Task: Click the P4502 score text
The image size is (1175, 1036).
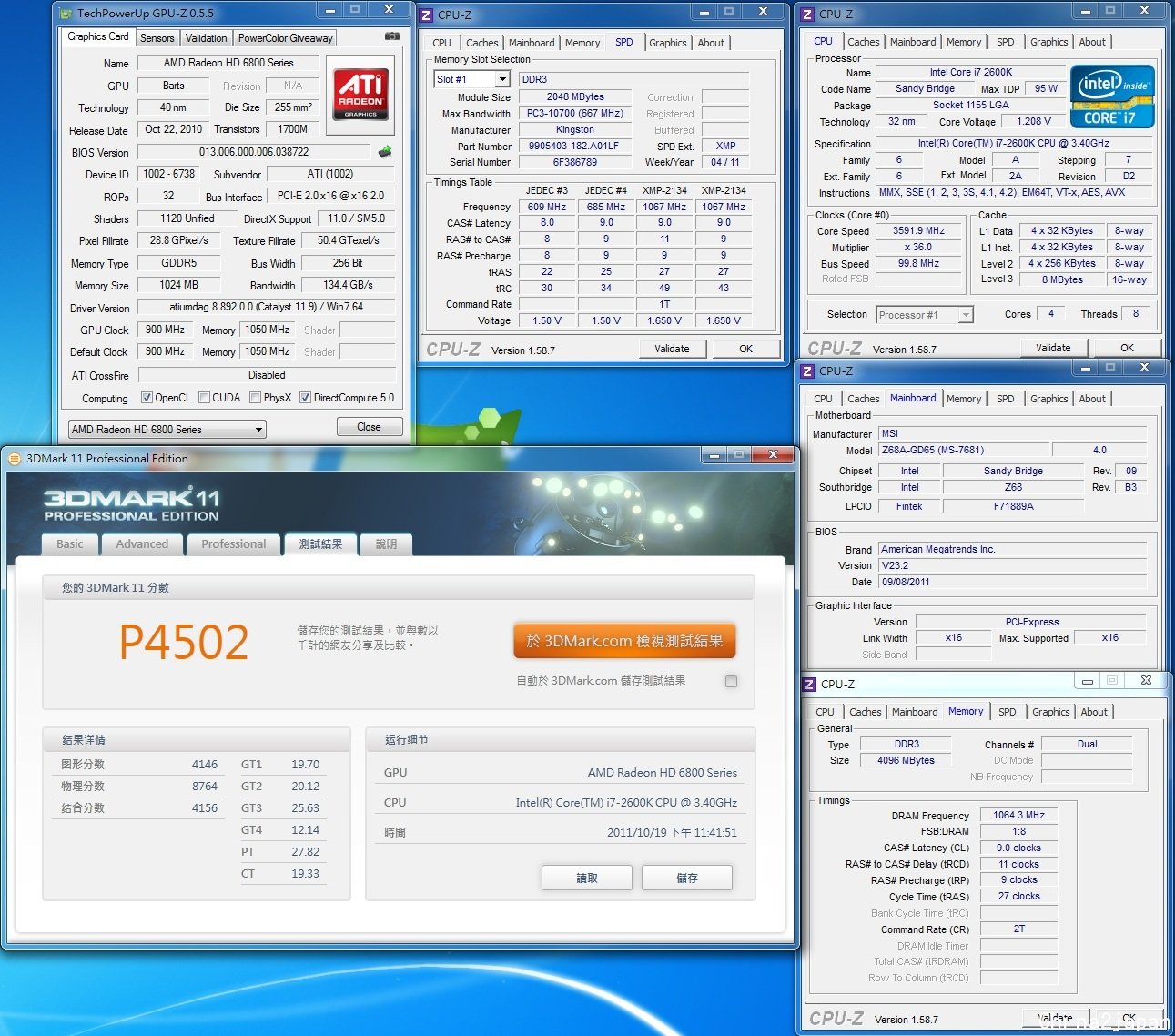Action: [184, 643]
